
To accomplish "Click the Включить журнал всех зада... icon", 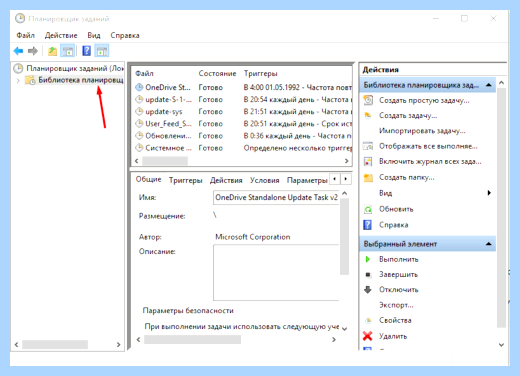I will pyautogui.click(x=368, y=162).
